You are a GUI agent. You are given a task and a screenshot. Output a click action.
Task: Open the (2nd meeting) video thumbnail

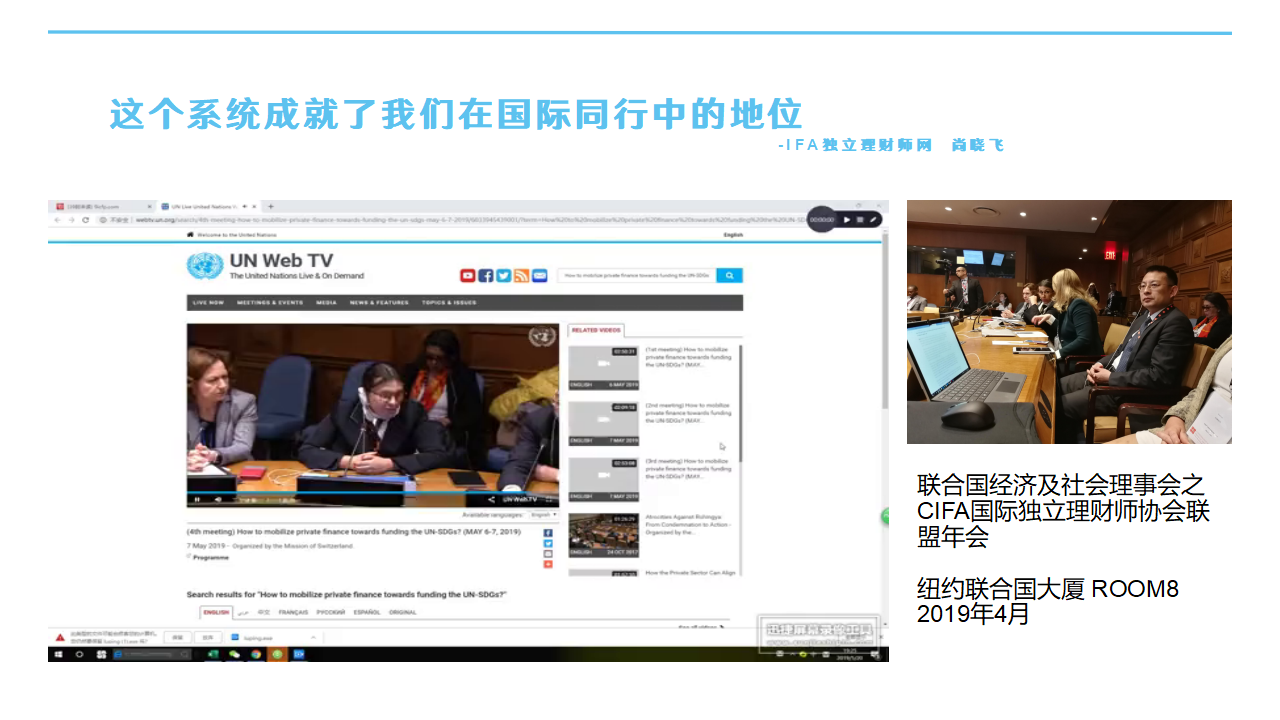click(x=603, y=423)
